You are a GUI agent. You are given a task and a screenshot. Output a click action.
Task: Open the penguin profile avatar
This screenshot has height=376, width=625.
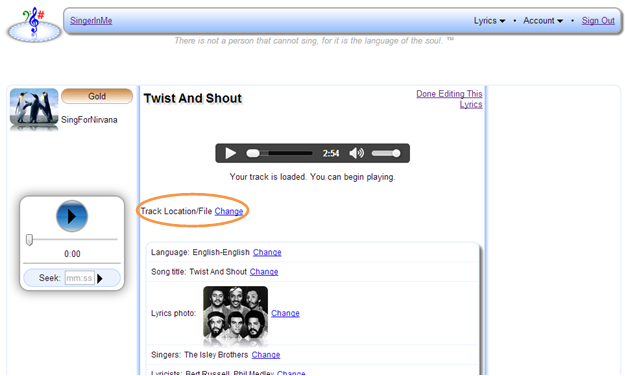point(34,108)
